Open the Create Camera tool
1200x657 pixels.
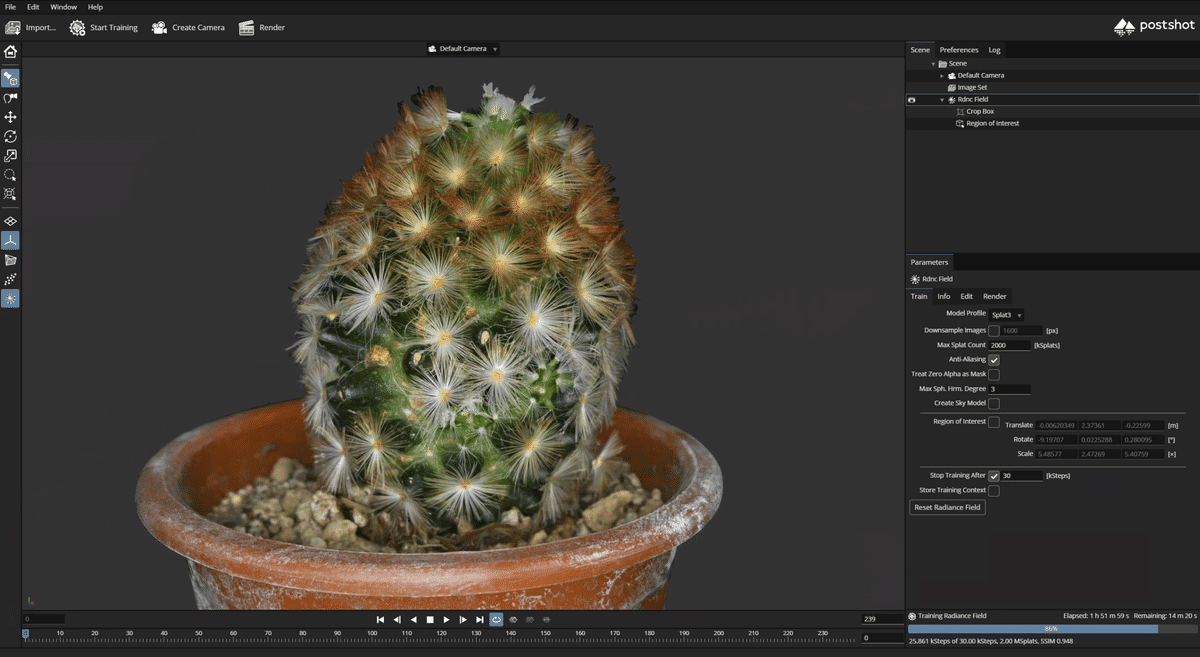(x=188, y=27)
